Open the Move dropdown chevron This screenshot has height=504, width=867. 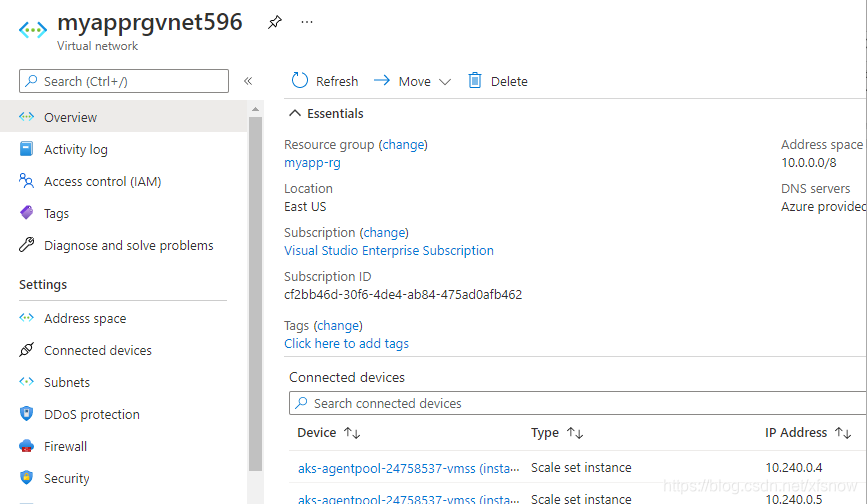point(445,82)
